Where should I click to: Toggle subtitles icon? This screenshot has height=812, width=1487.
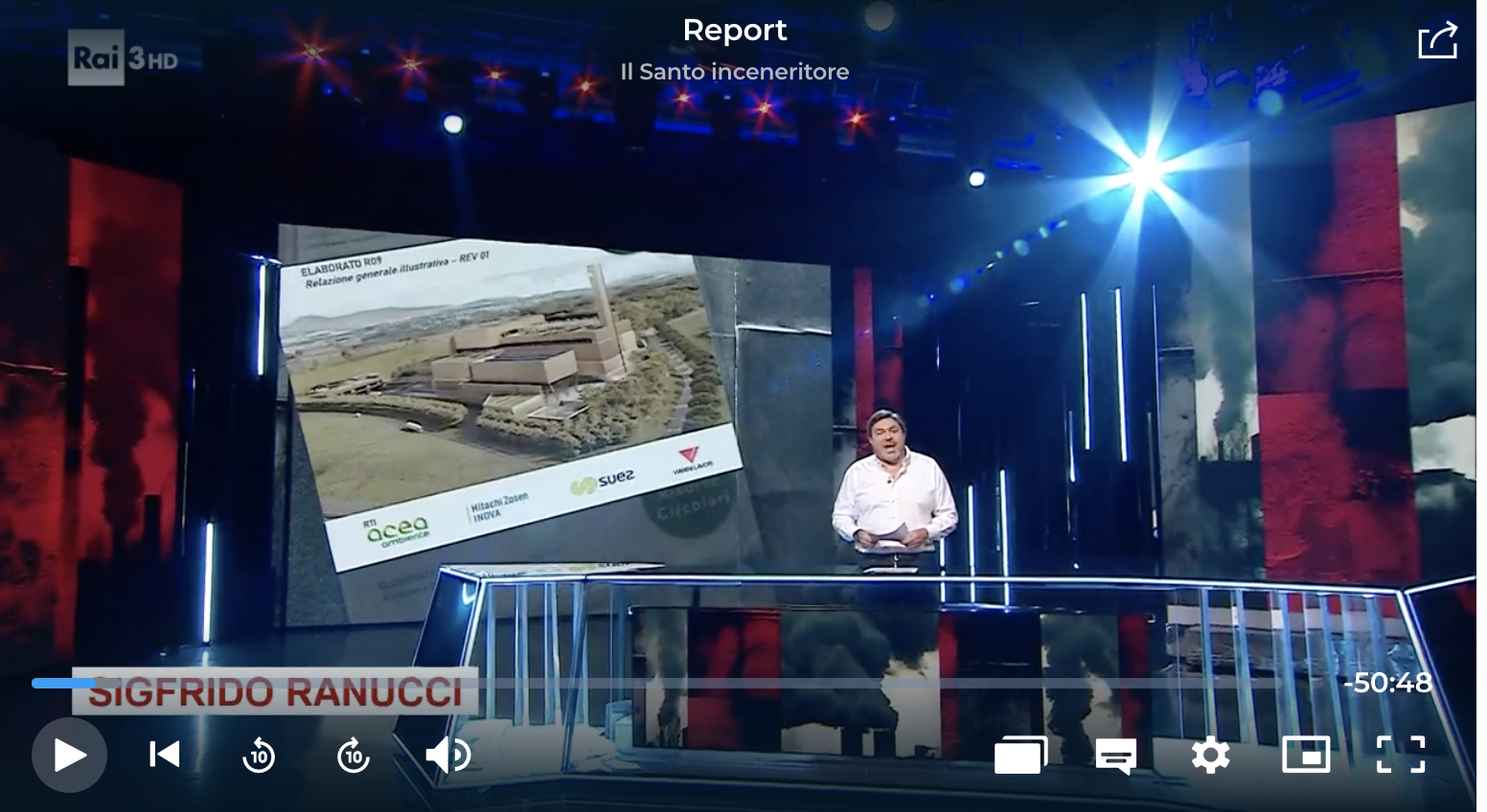[1116, 756]
